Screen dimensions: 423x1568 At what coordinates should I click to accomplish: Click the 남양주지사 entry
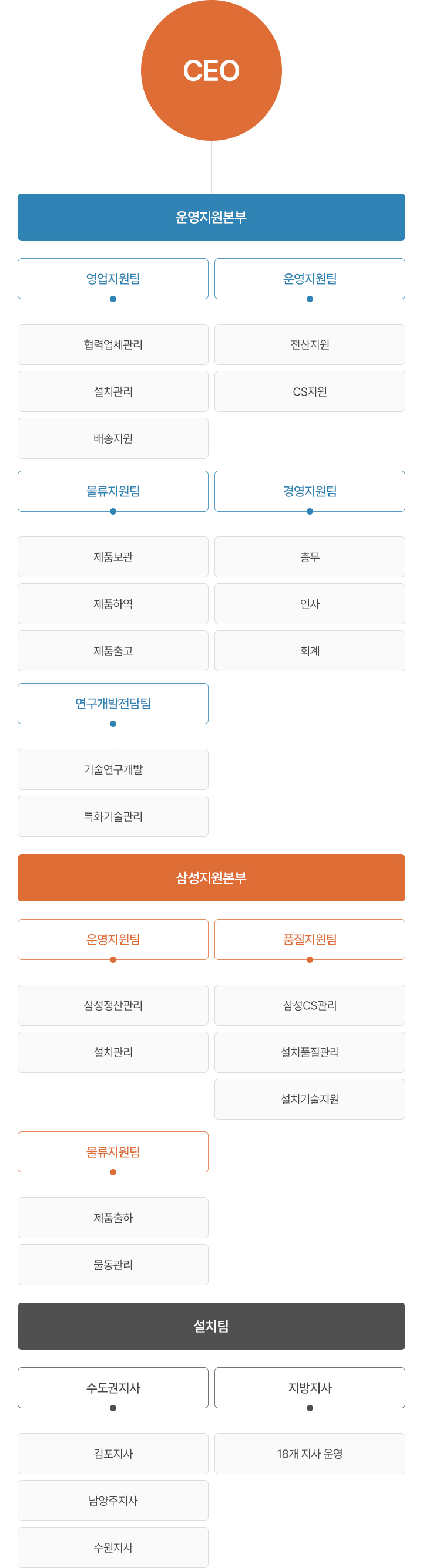(113, 1501)
